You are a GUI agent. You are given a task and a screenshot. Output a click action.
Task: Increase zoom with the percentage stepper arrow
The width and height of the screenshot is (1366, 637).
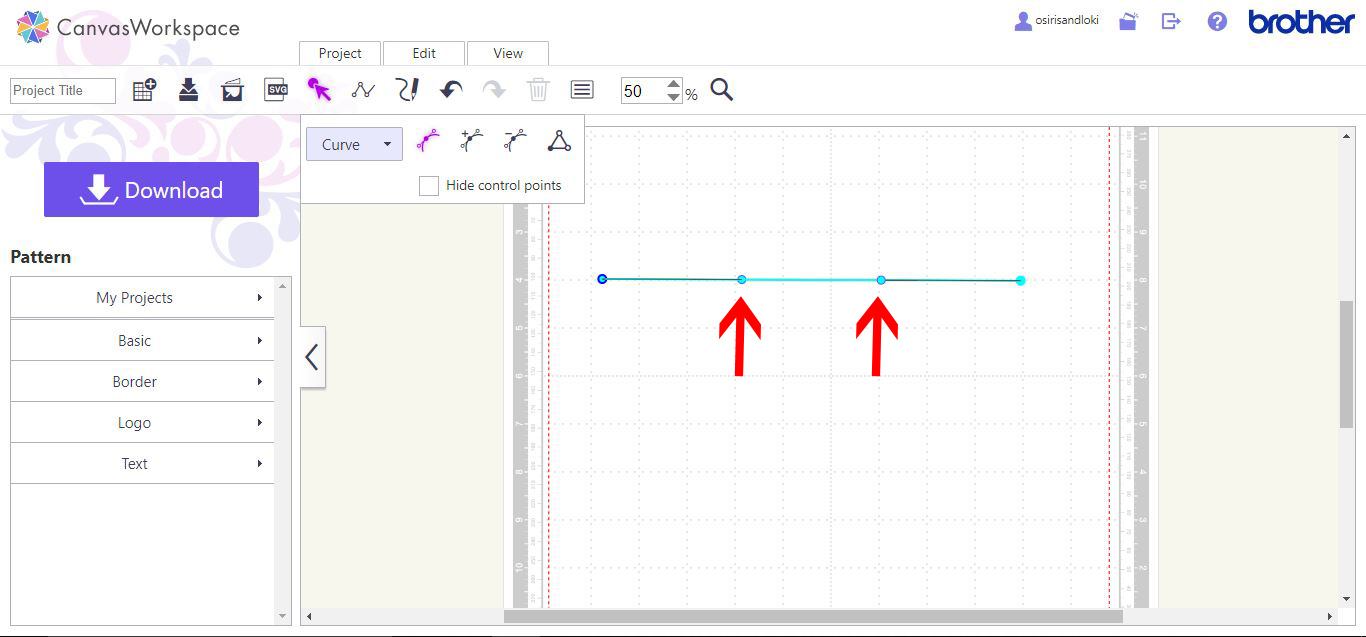pyautogui.click(x=673, y=84)
